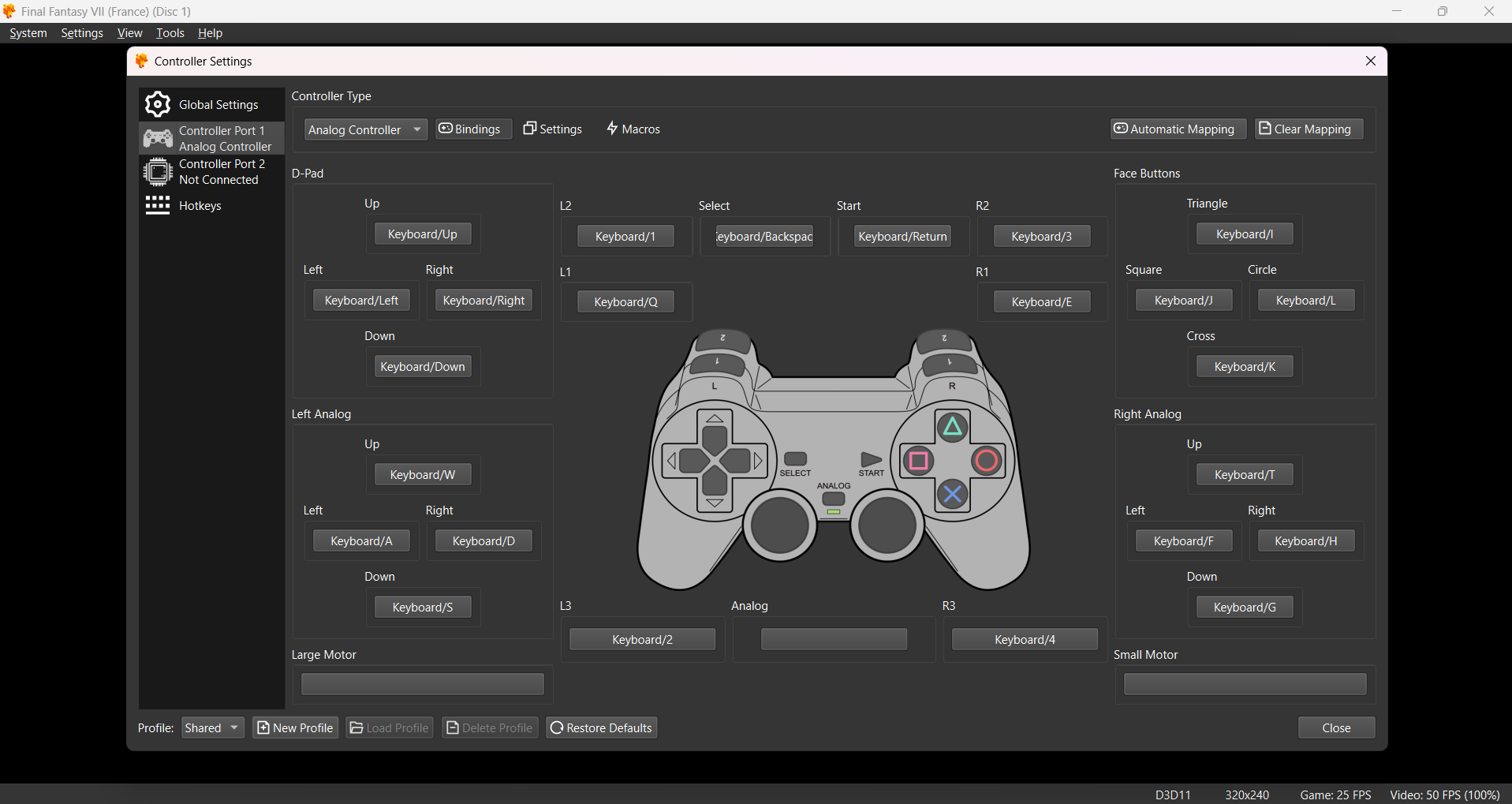Rebind the Start button Keyboard/Return
Viewport: 1512px width, 804px height.
tap(902, 236)
